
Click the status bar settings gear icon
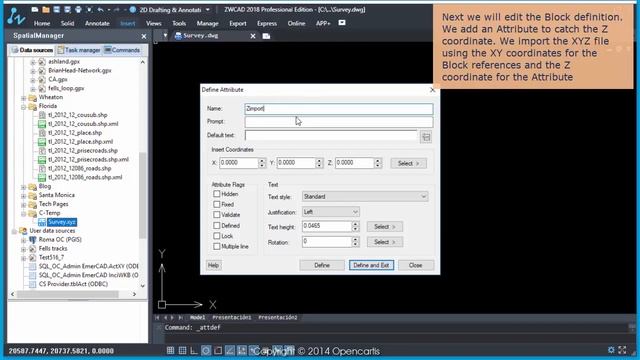pyautogui.click(x=611, y=350)
